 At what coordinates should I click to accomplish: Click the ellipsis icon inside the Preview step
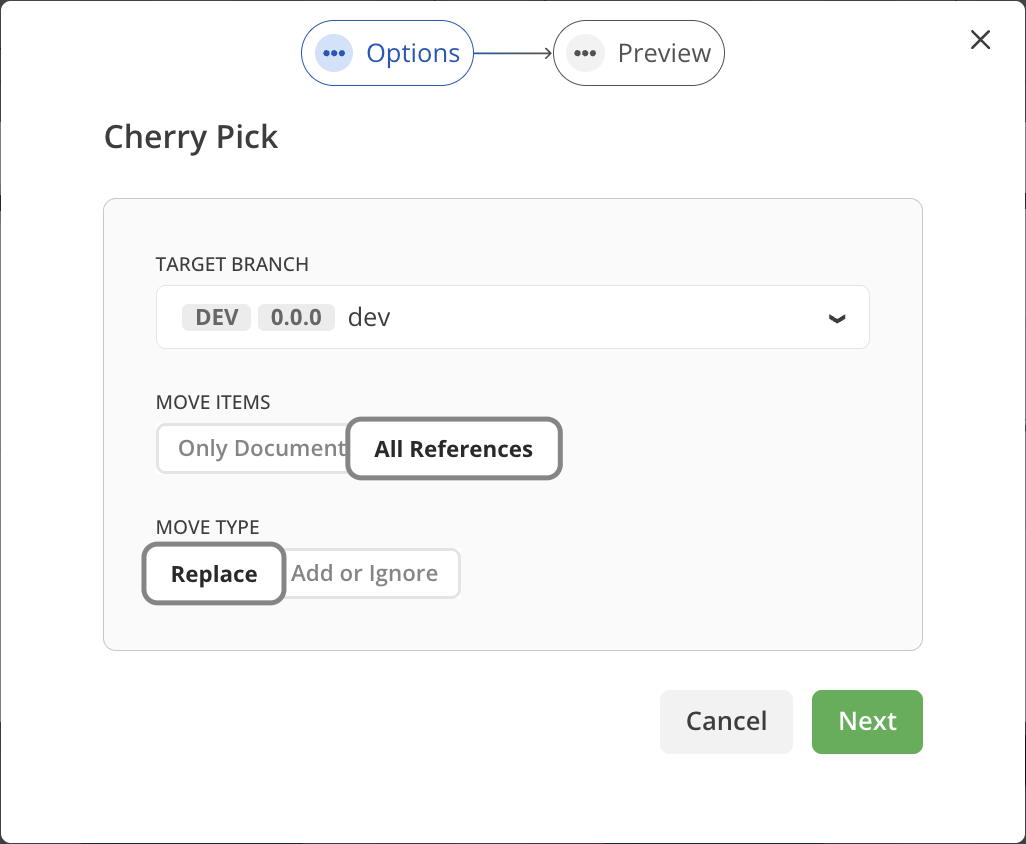click(585, 53)
